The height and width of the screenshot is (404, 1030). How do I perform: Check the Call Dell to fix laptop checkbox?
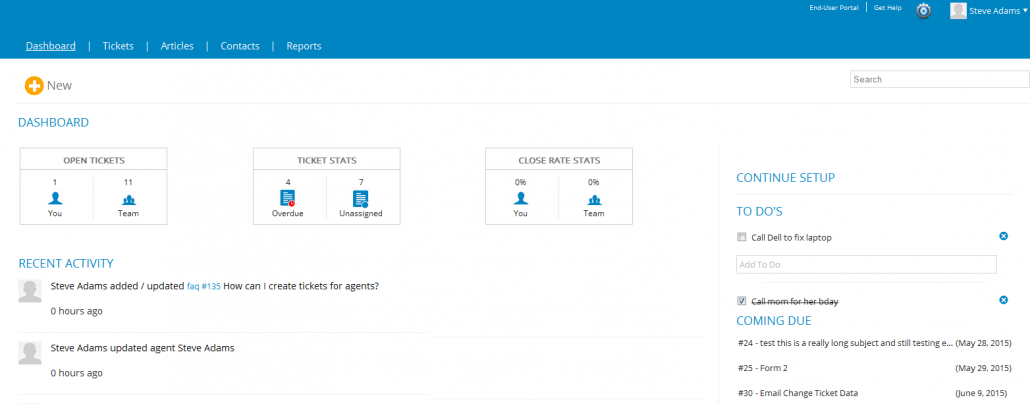pos(742,237)
